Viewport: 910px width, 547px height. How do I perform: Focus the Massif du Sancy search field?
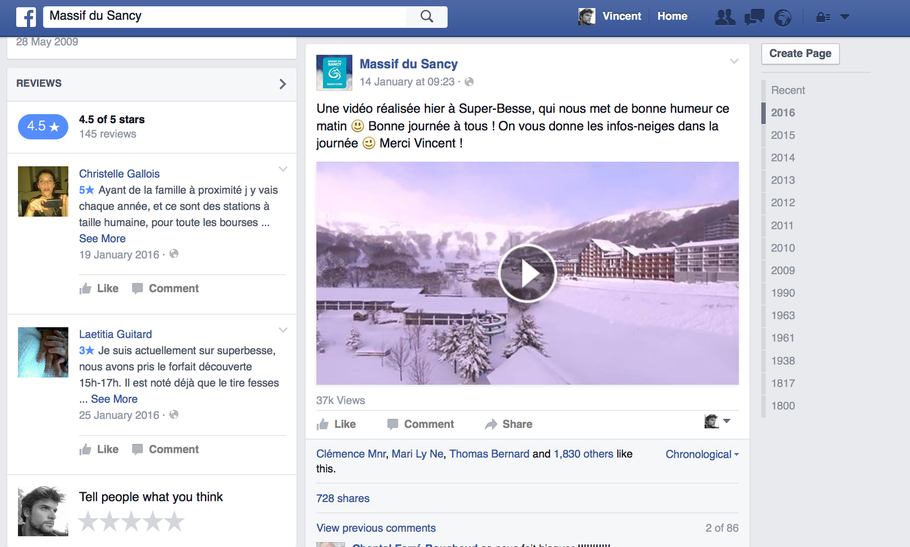[x=225, y=17]
